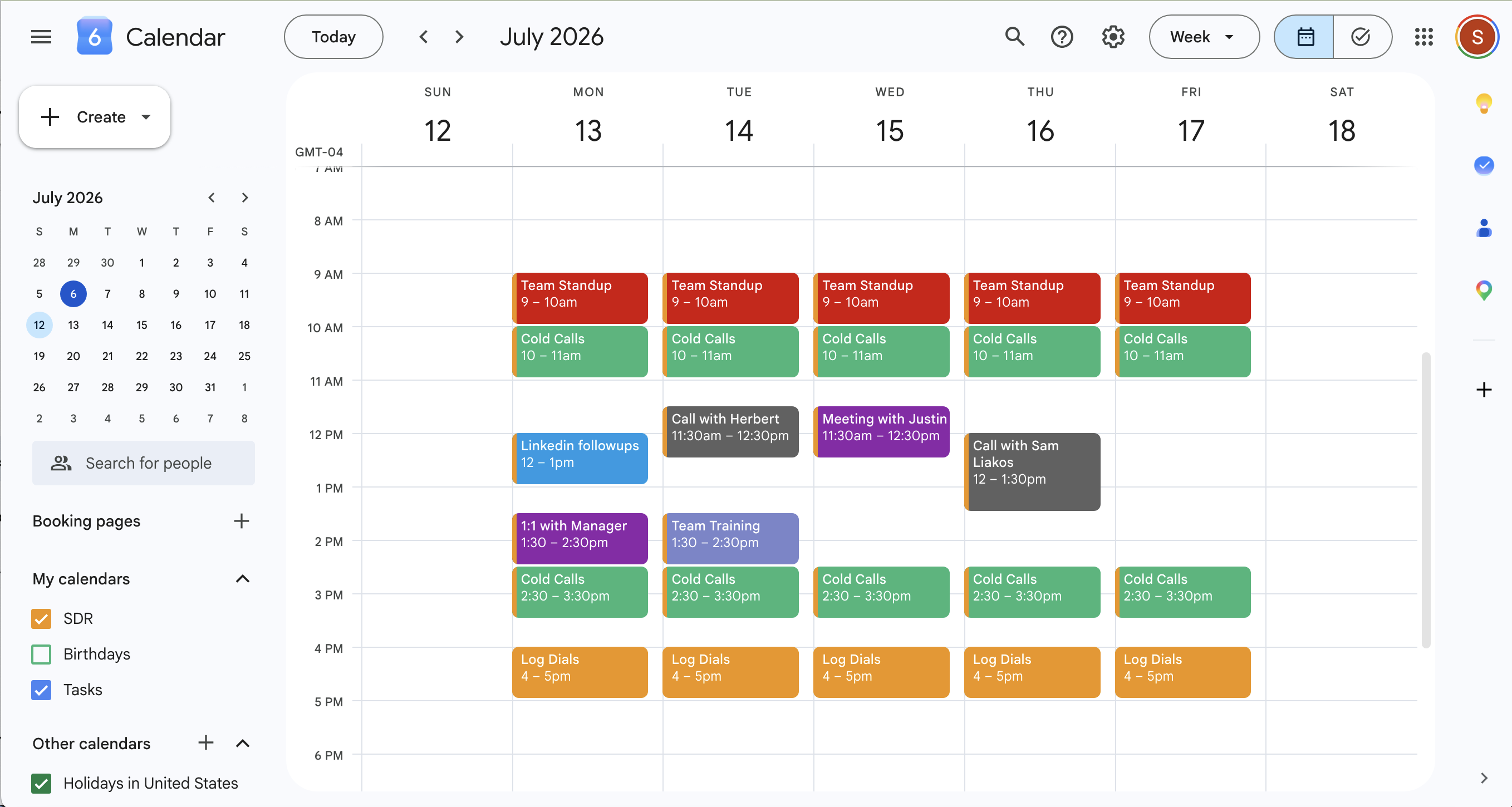Open Monday Log Dials event
This screenshot has height=807, width=1512.
[580, 672]
